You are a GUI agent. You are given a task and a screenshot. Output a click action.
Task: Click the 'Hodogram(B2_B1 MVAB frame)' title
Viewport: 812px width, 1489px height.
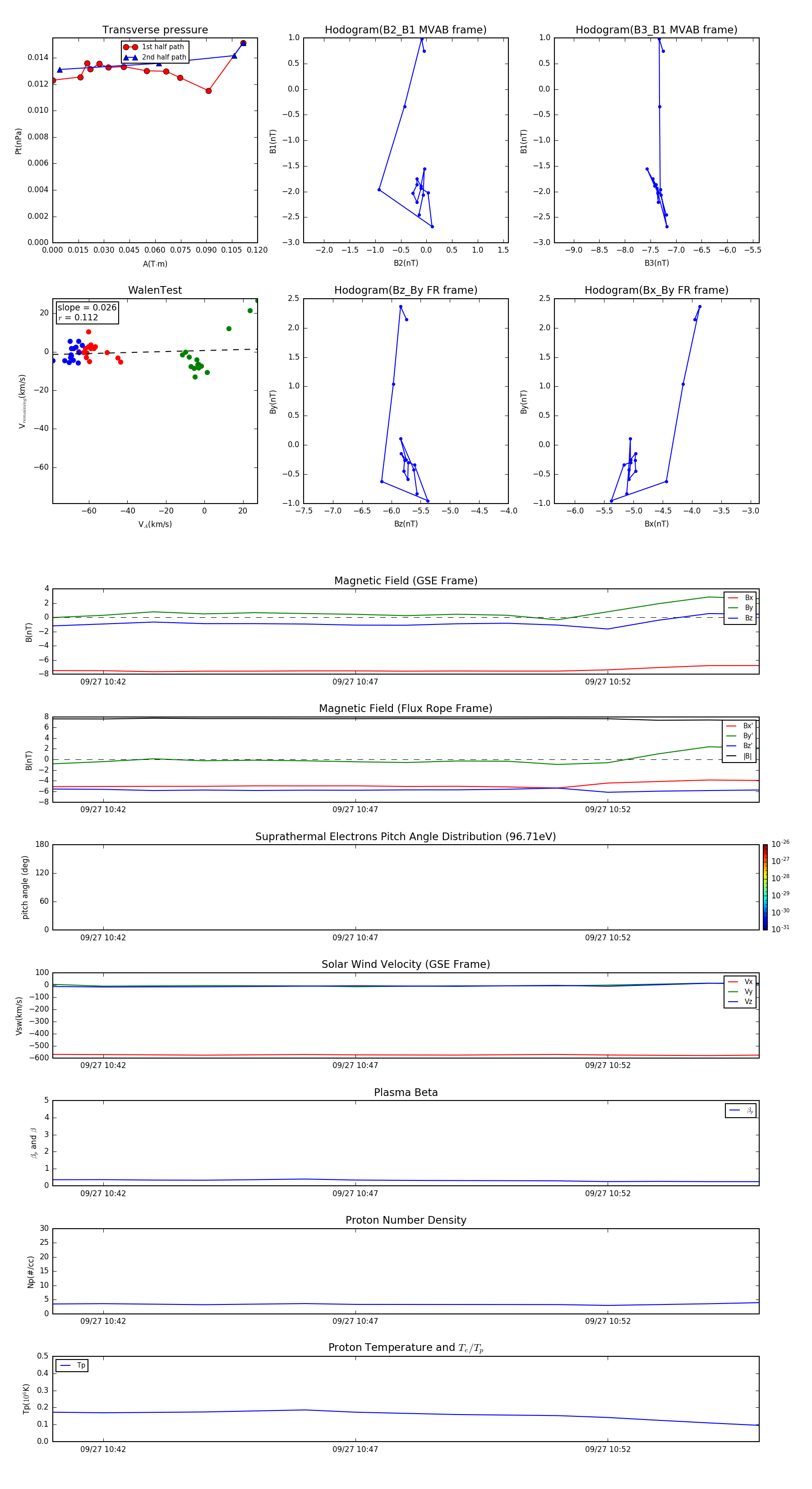pos(406,30)
